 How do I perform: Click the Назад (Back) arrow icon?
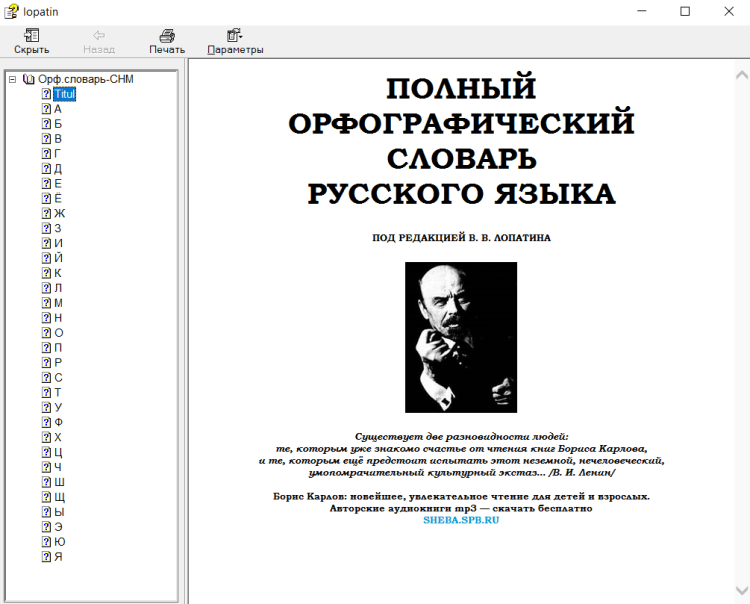click(x=99, y=35)
